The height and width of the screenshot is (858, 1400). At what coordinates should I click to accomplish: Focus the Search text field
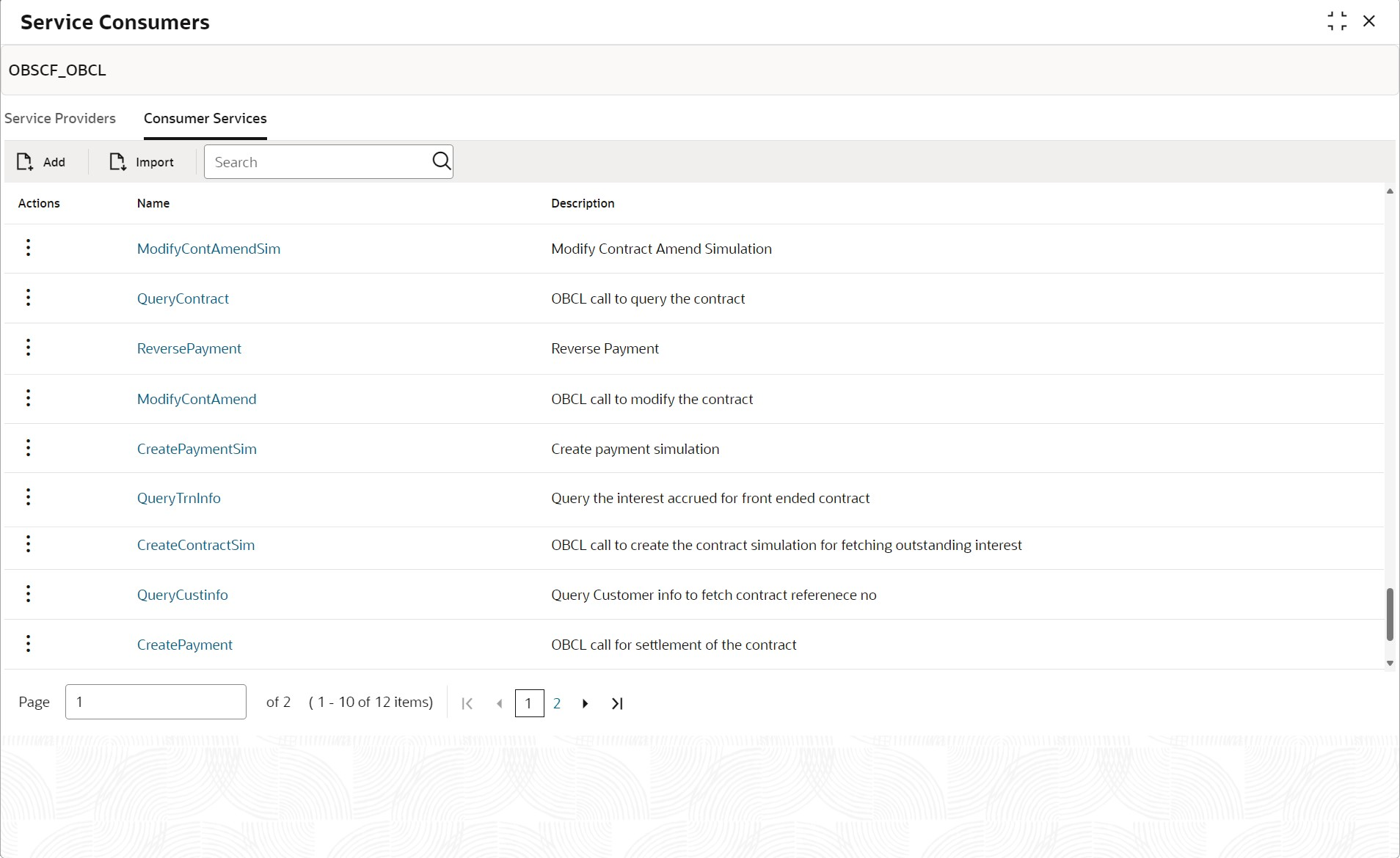319,162
